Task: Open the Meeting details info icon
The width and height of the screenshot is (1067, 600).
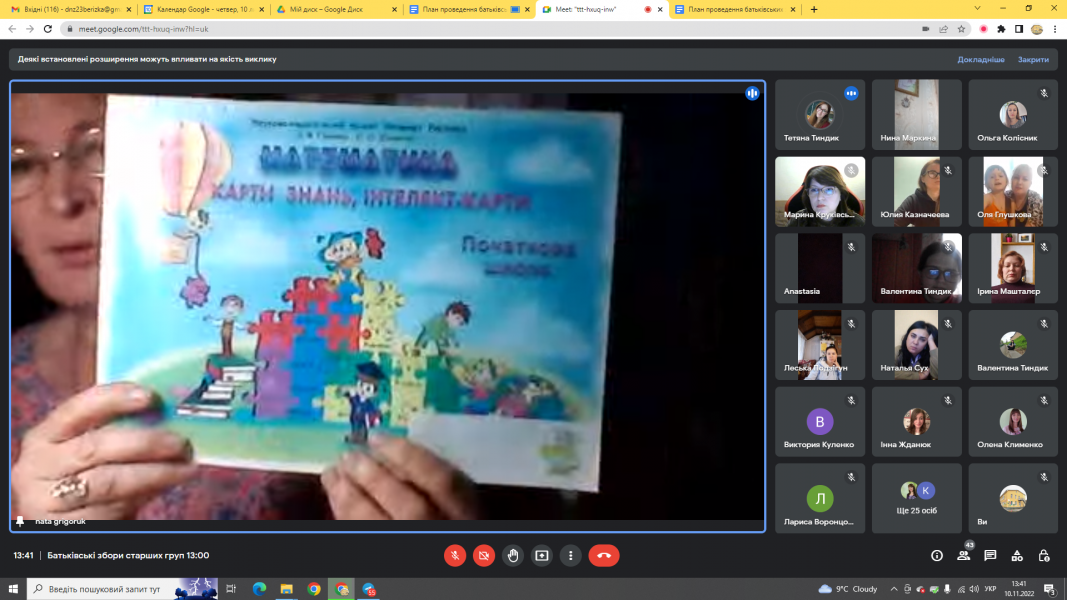Action: 937,555
